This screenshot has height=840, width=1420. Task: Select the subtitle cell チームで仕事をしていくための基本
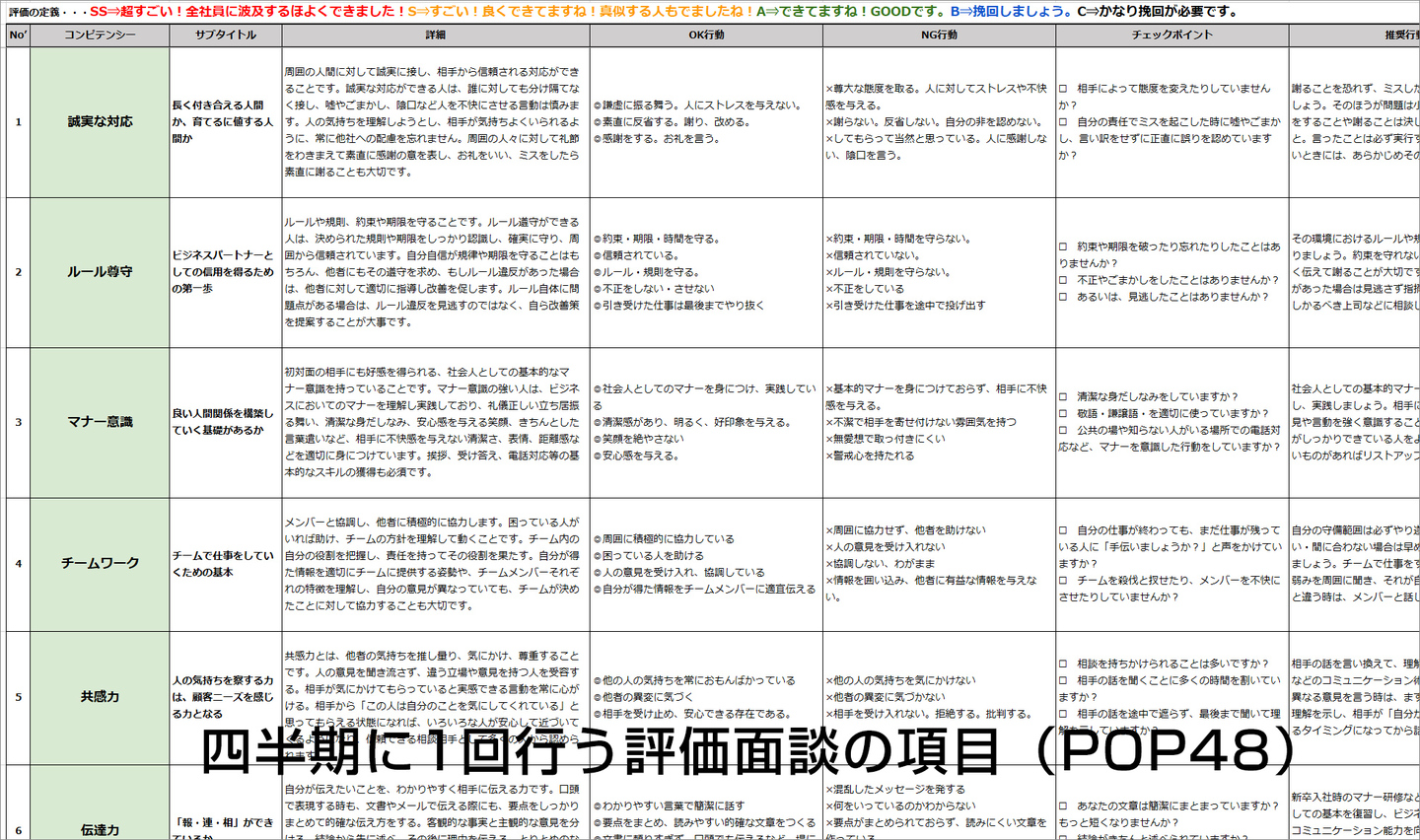[224, 564]
